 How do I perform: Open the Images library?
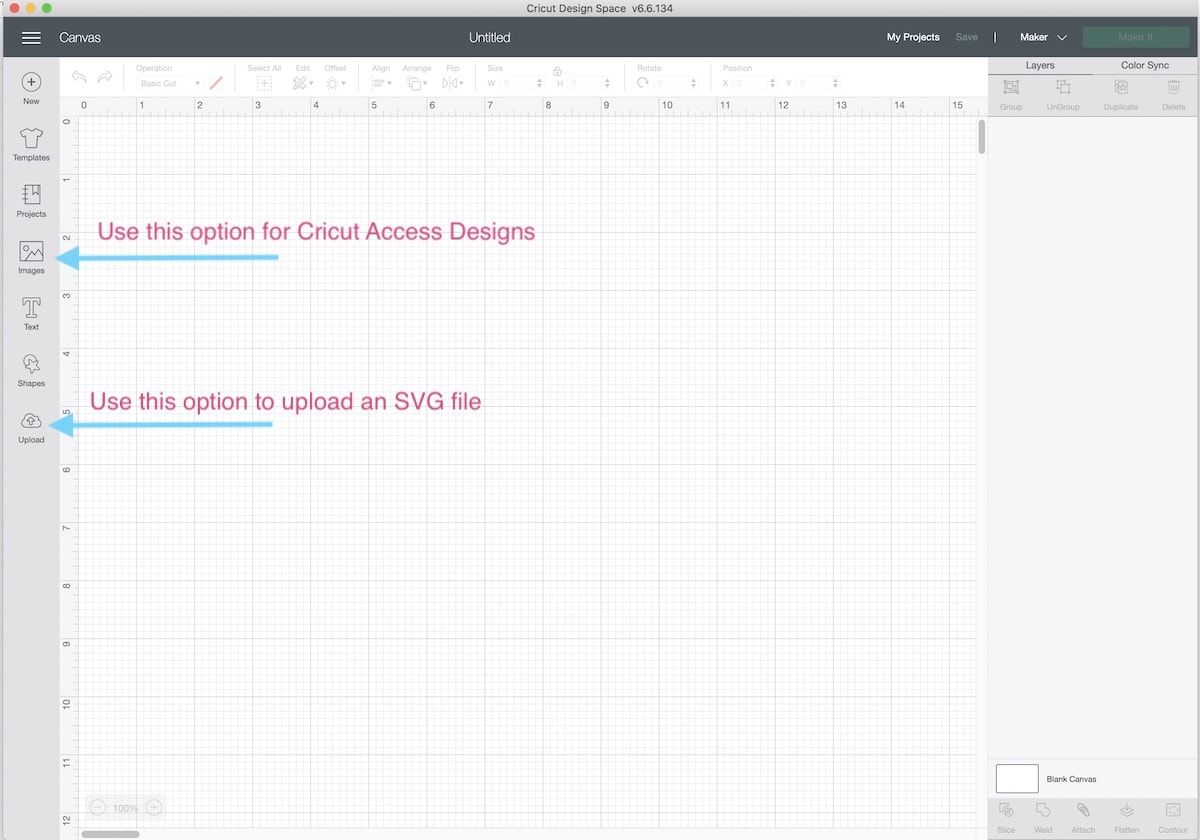(x=31, y=257)
